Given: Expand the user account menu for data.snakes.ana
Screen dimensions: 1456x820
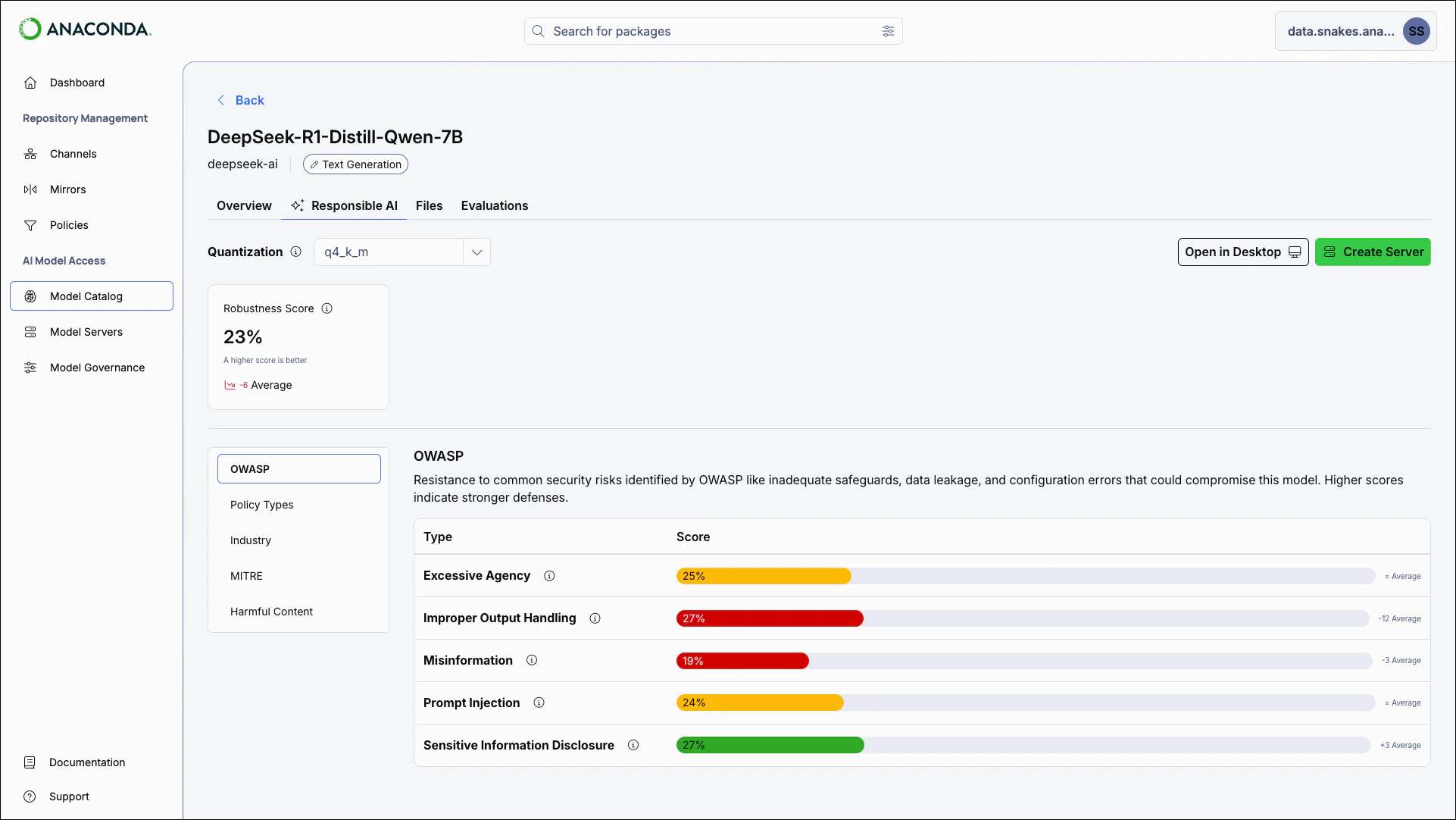Looking at the screenshot, I should click(x=1355, y=31).
